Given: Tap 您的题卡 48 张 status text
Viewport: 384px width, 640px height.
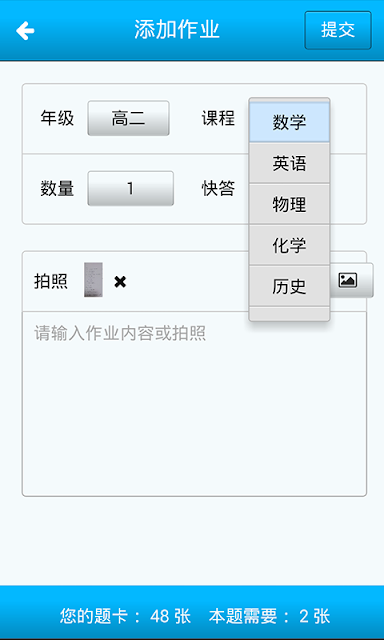Looking at the screenshot, I should [x=125, y=616].
